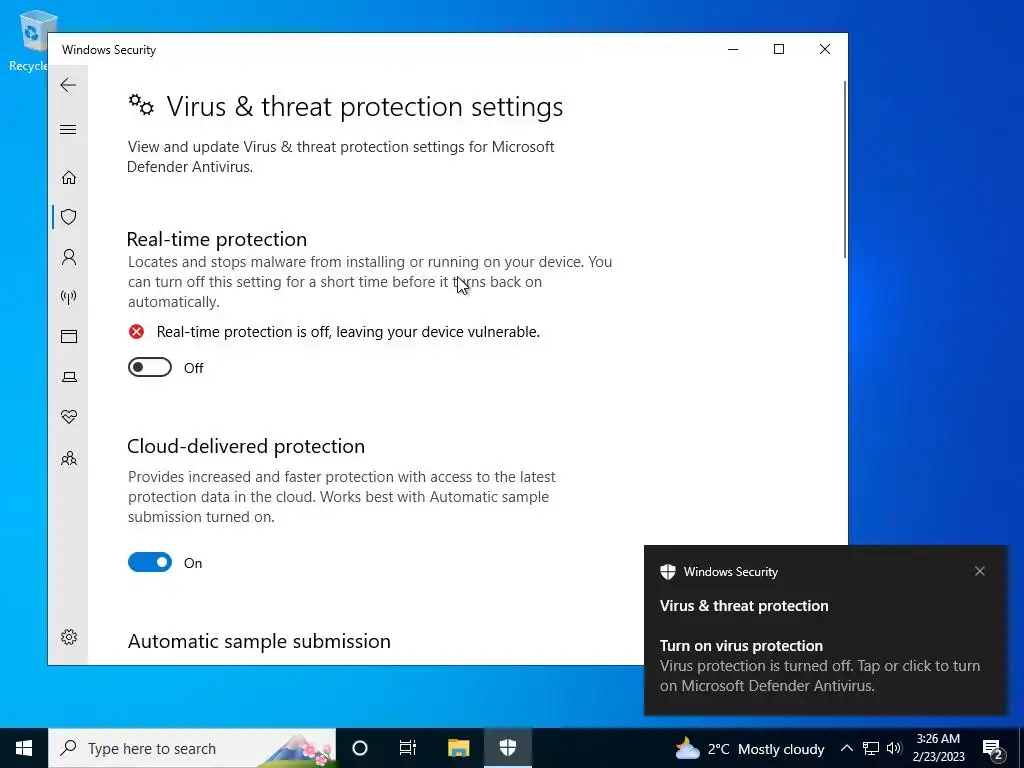Click the Windows Start button

click(x=24, y=748)
